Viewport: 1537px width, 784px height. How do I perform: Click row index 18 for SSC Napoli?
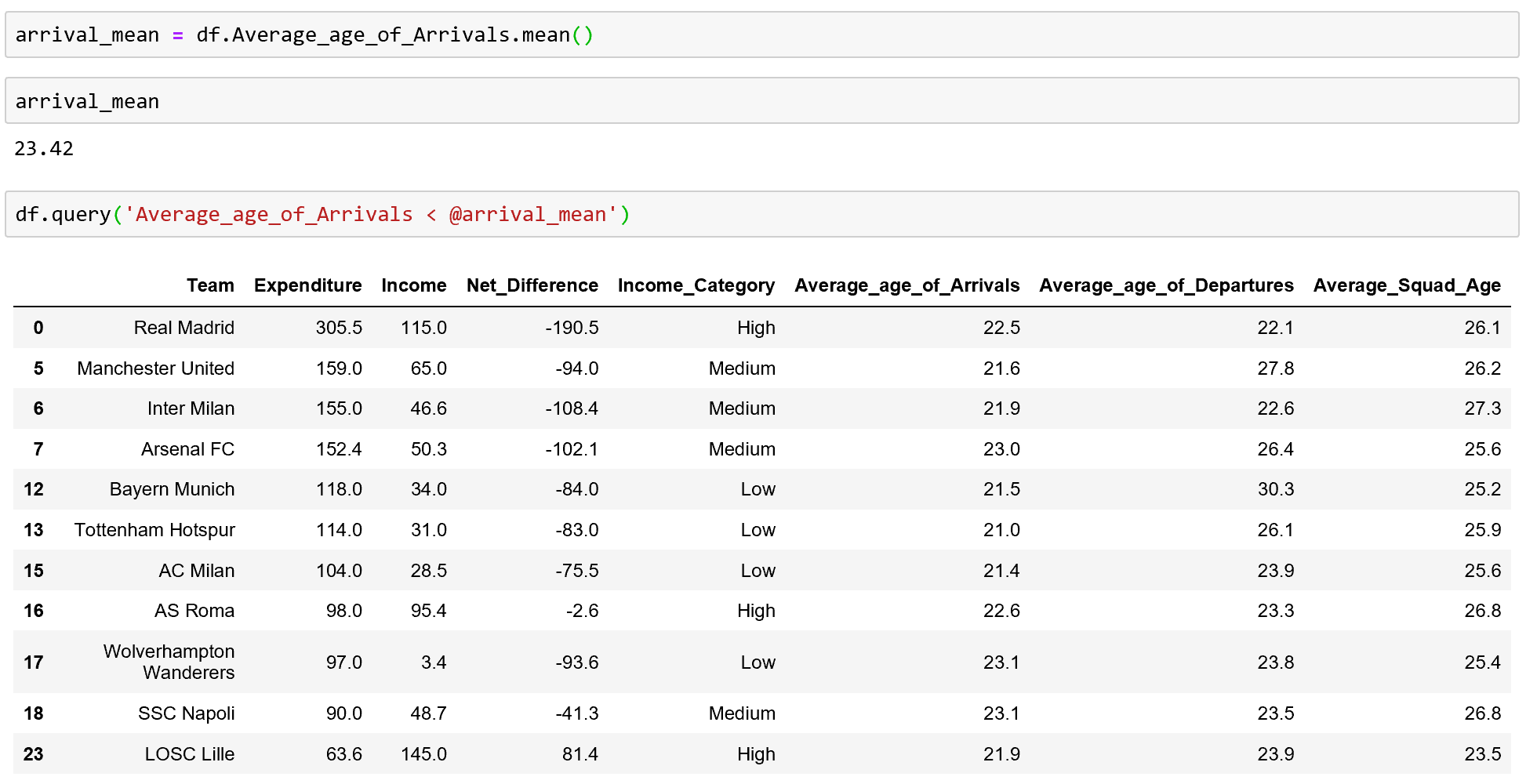(34, 713)
